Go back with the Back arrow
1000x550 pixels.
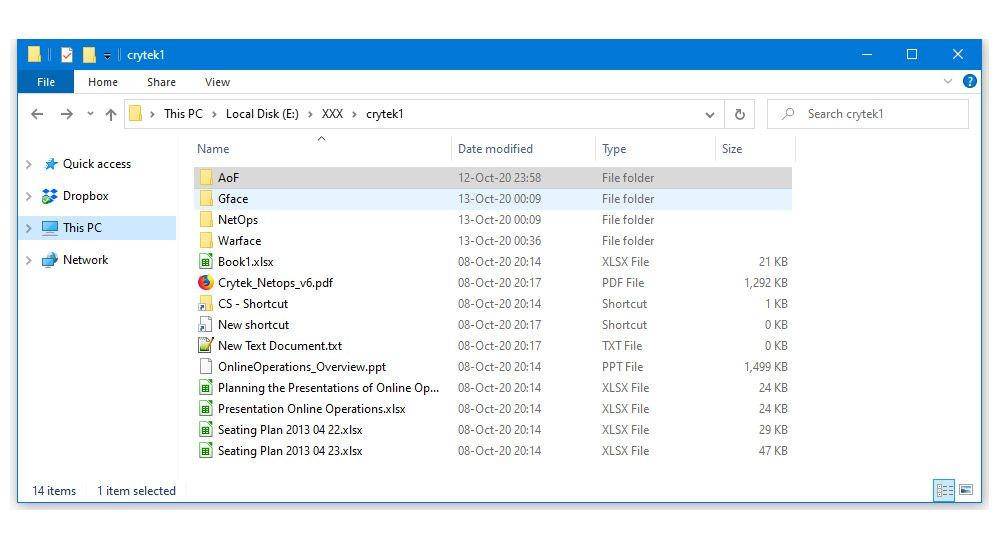[x=37, y=114]
